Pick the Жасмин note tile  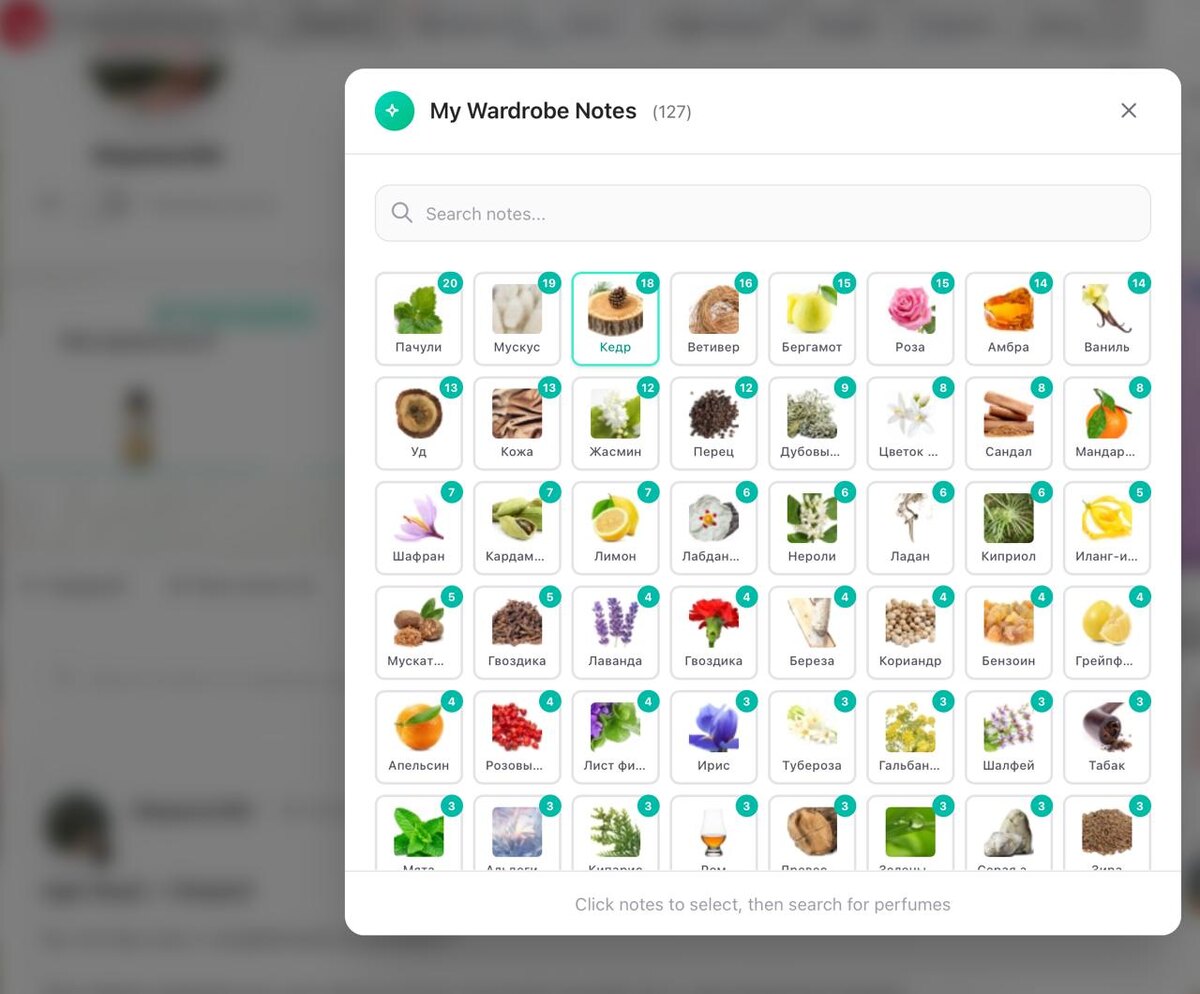point(615,423)
